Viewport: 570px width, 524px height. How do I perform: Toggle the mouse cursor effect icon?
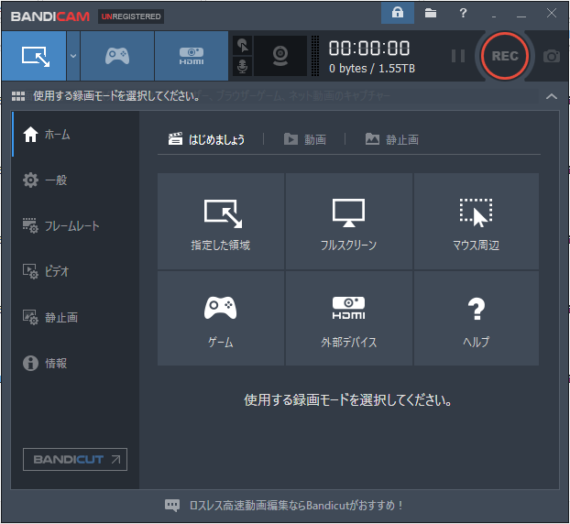[242, 46]
